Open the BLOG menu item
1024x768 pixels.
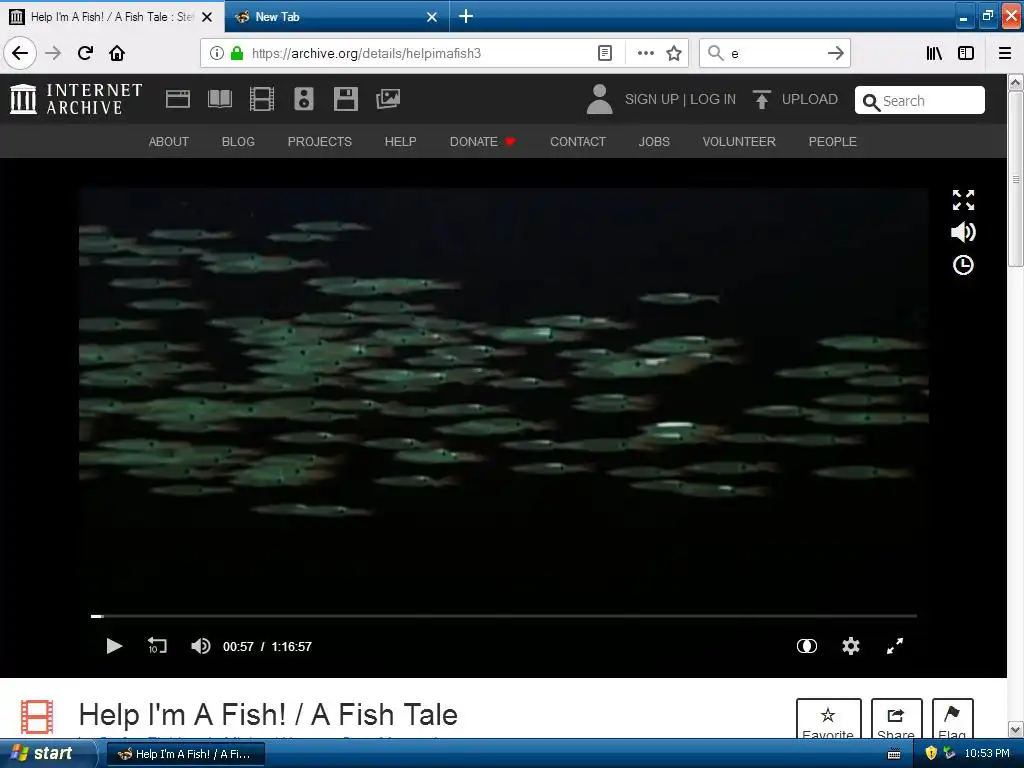tap(238, 142)
